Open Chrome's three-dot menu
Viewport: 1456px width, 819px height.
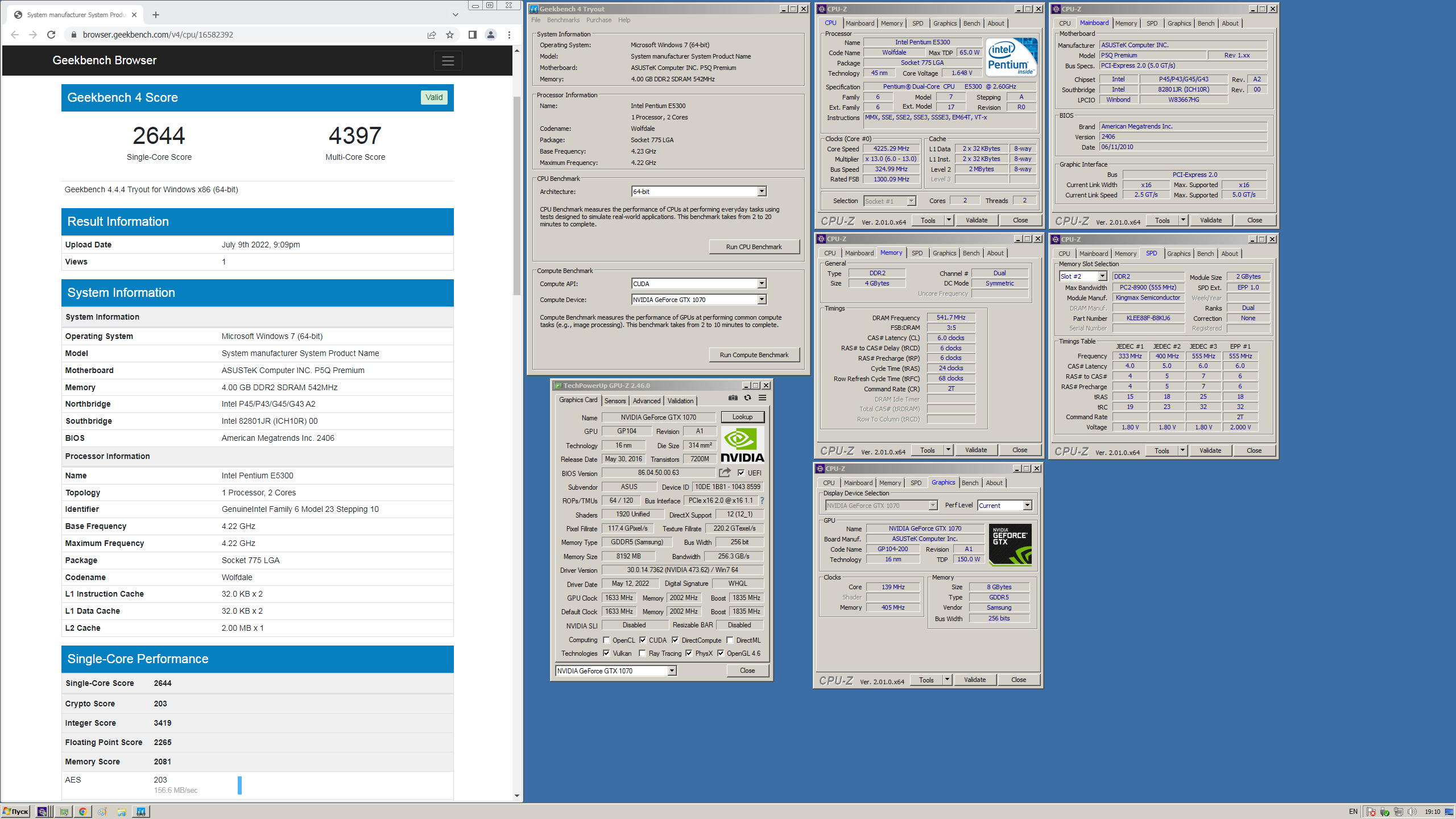click(509, 35)
